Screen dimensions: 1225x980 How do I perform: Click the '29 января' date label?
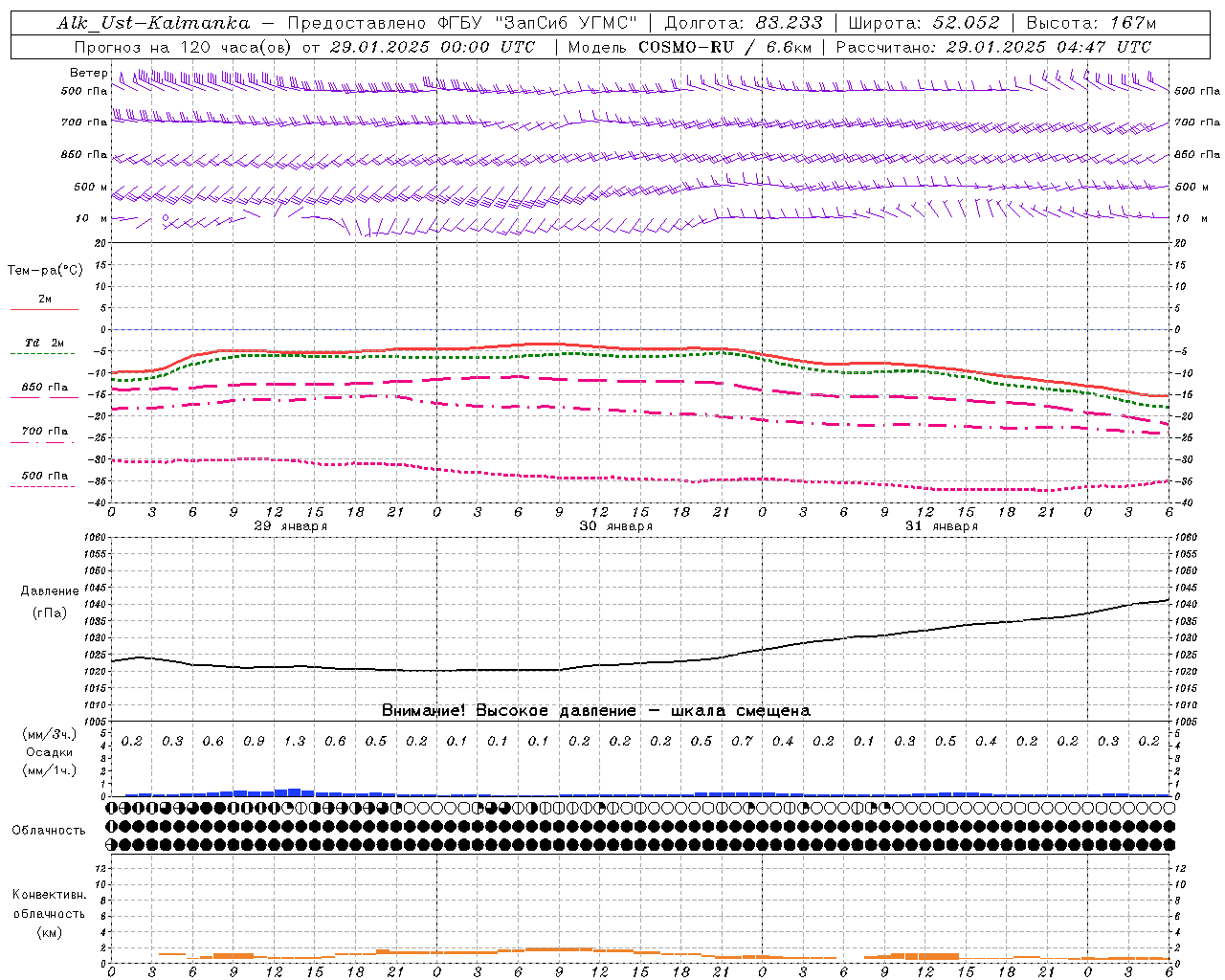291,526
